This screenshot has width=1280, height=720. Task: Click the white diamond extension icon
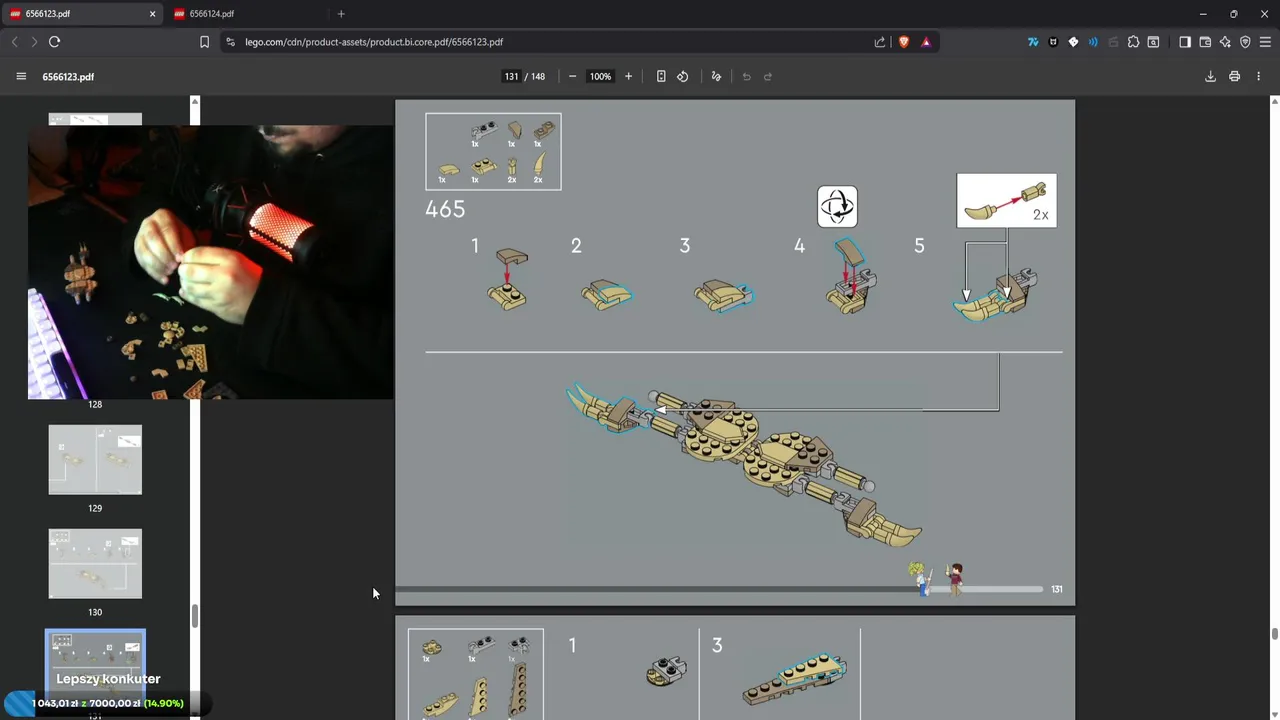click(x=1073, y=42)
